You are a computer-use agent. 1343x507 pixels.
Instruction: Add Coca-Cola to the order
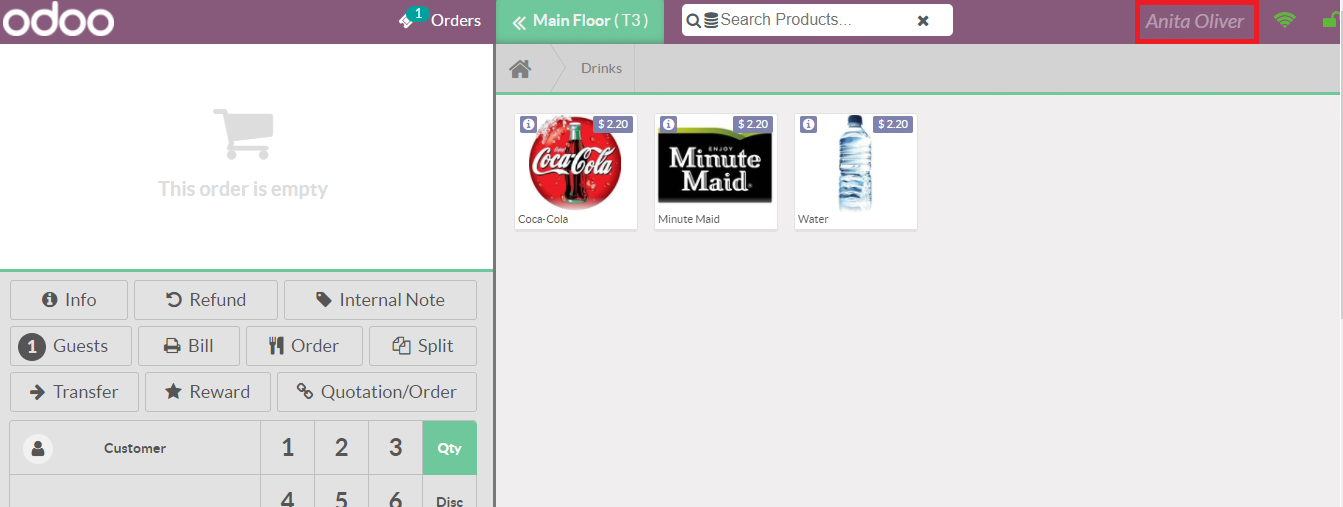(576, 171)
